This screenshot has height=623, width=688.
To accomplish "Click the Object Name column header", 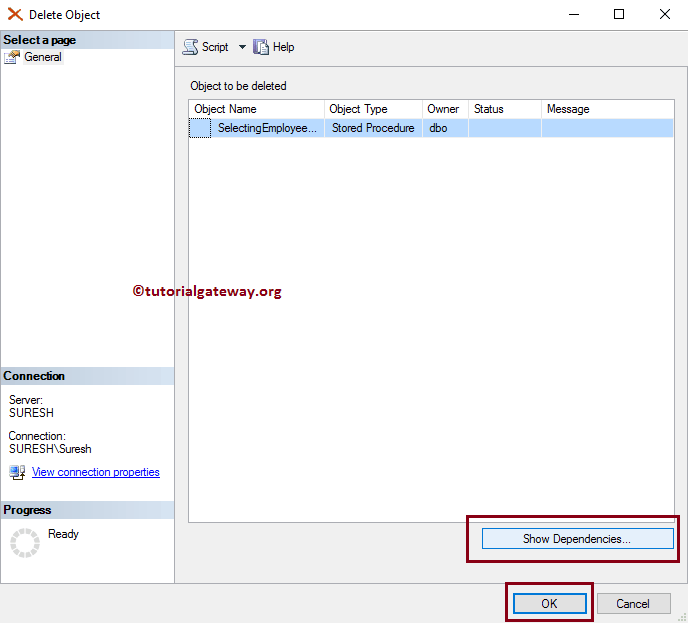I will pos(257,109).
